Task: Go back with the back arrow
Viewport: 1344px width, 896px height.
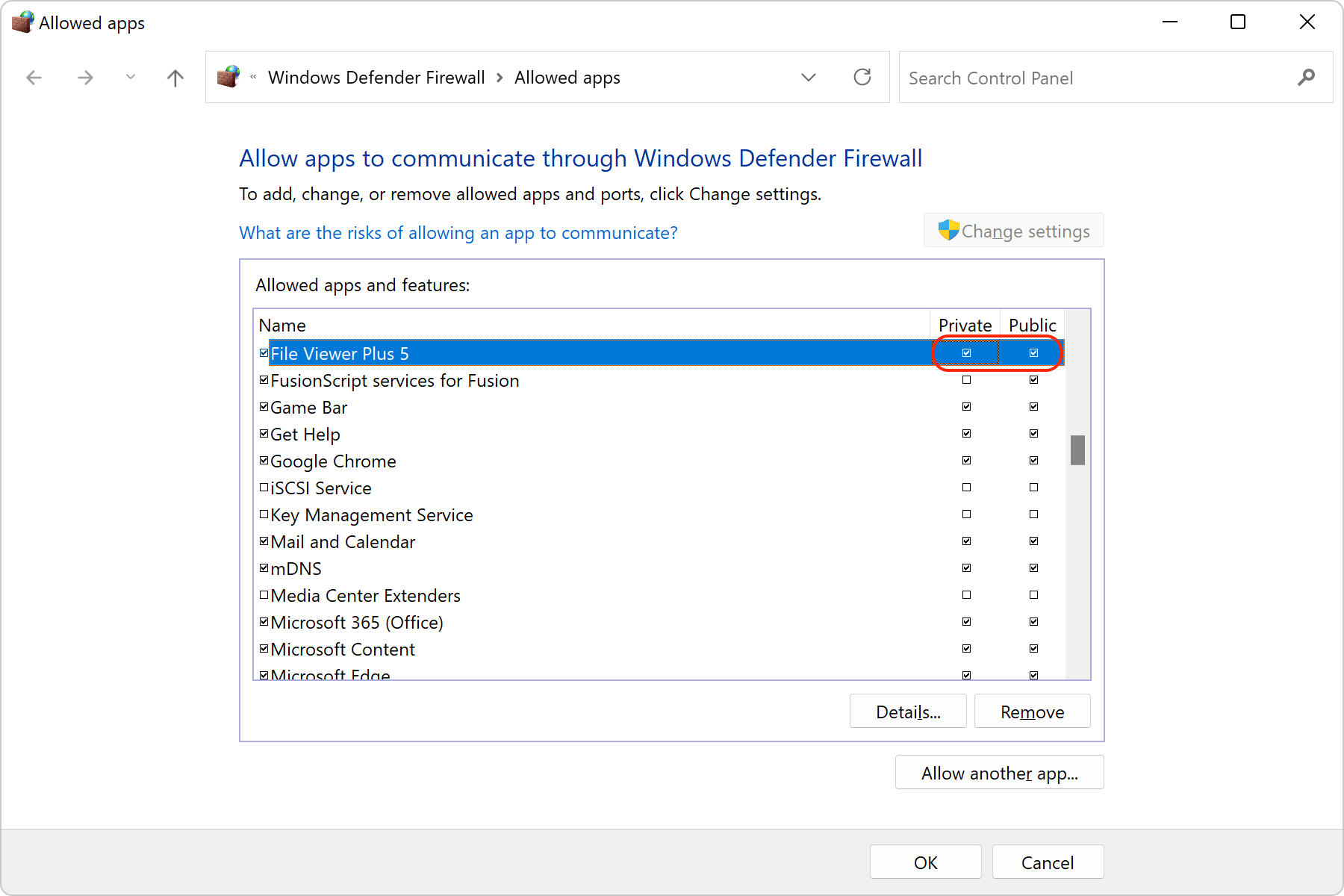Action: pyautogui.click(x=34, y=78)
